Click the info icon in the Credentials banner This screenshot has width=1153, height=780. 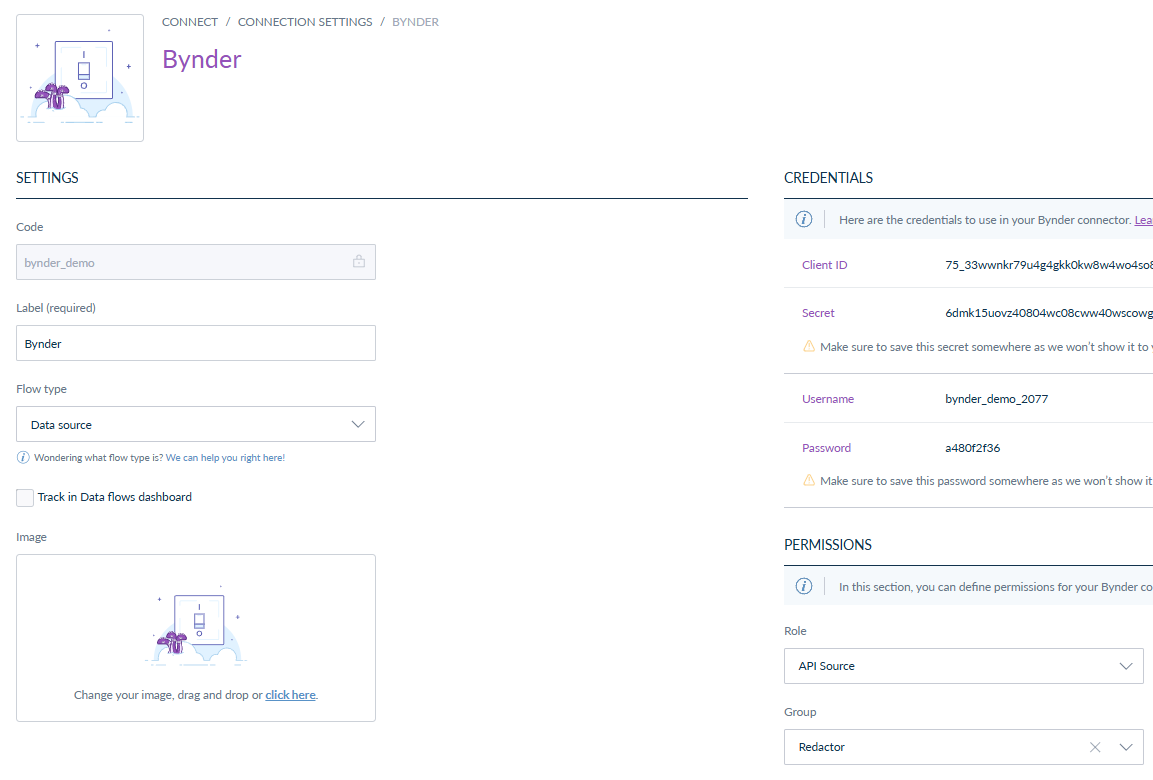[x=804, y=219]
